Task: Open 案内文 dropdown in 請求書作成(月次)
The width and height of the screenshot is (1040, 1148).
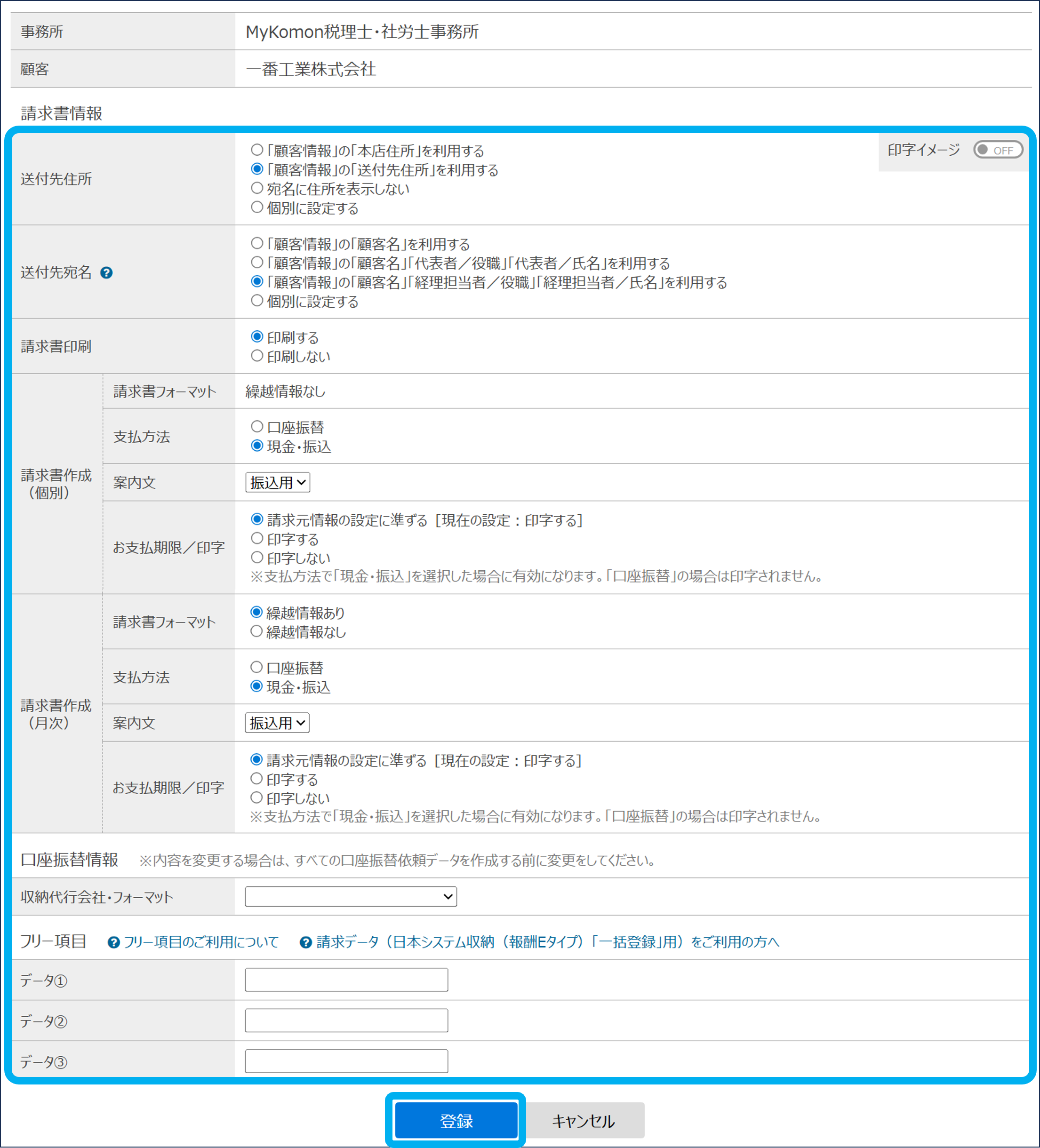Action: click(x=277, y=723)
